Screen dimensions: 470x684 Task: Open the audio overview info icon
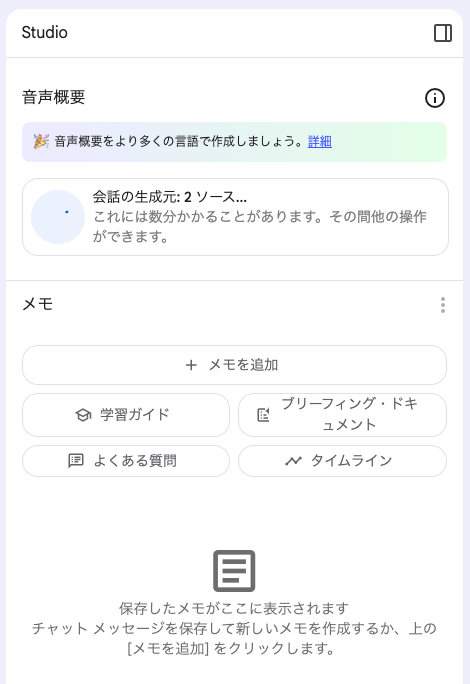pos(435,98)
